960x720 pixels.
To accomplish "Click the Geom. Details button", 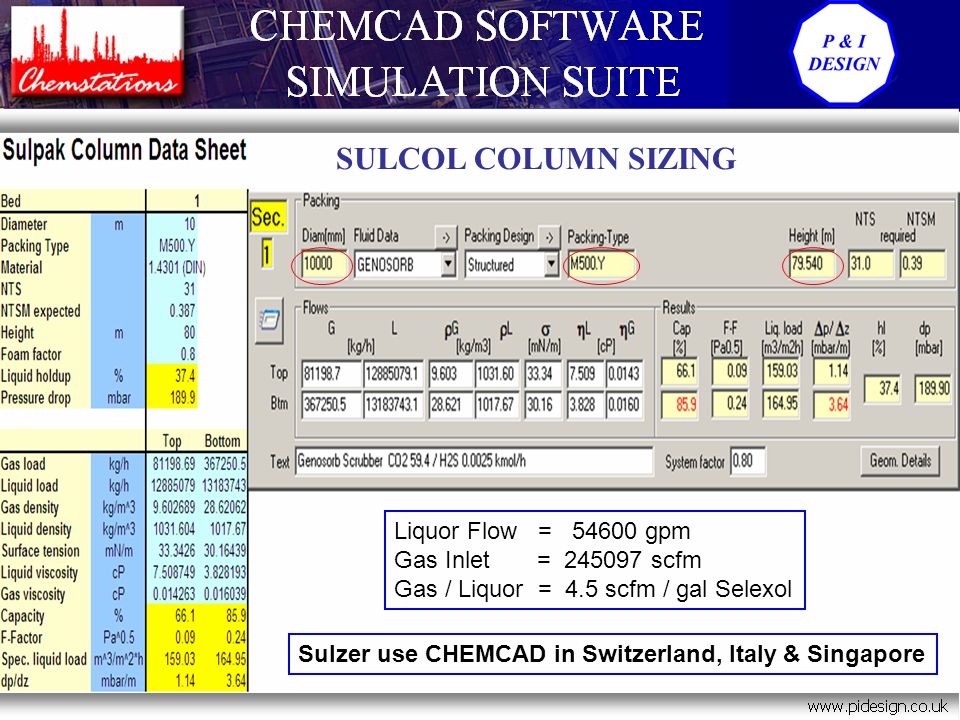I will click(900, 460).
